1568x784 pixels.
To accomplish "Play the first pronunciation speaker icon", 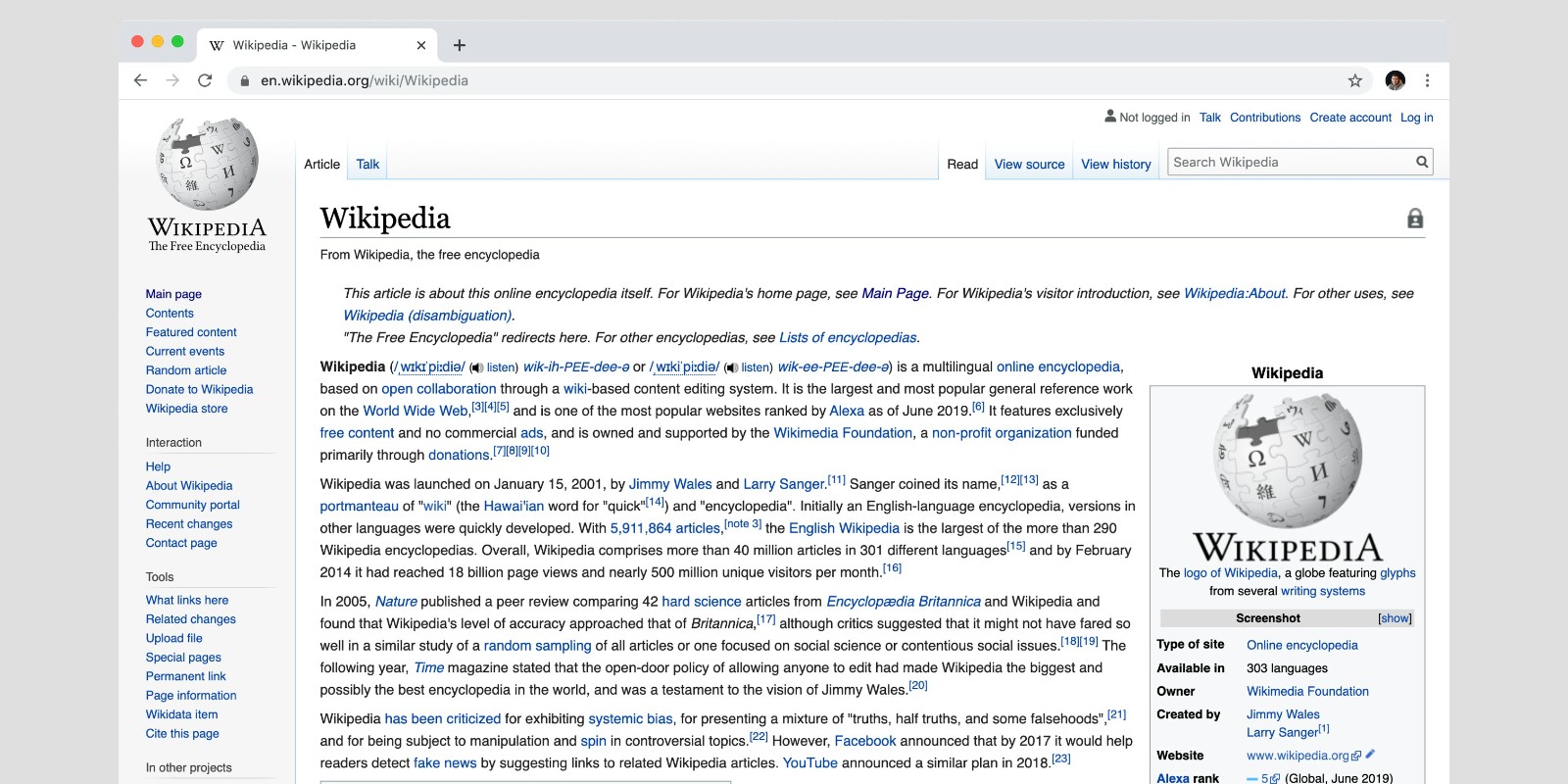I will pos(476,367).
